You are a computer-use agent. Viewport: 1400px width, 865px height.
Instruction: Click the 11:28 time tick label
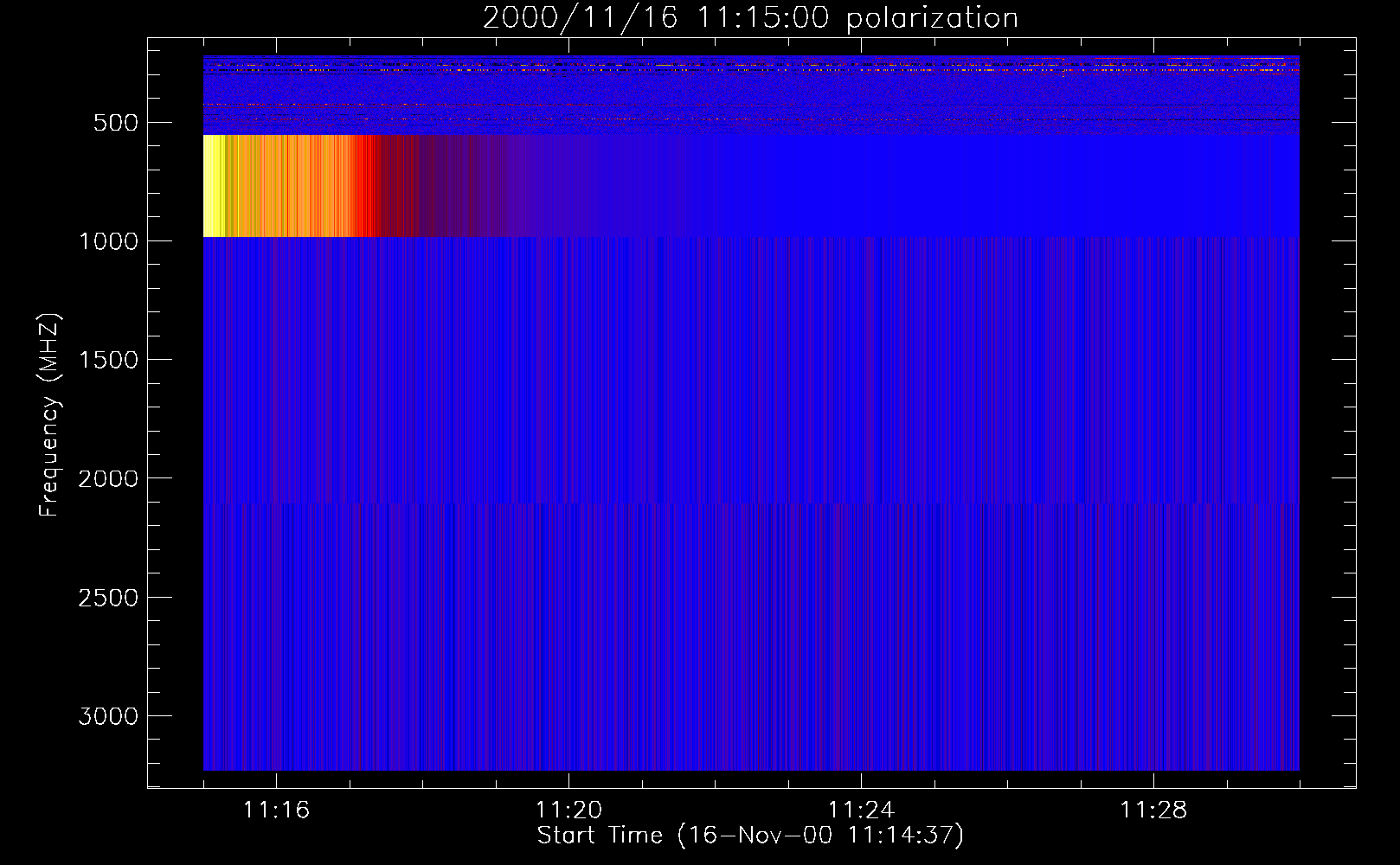point(1153,811)
